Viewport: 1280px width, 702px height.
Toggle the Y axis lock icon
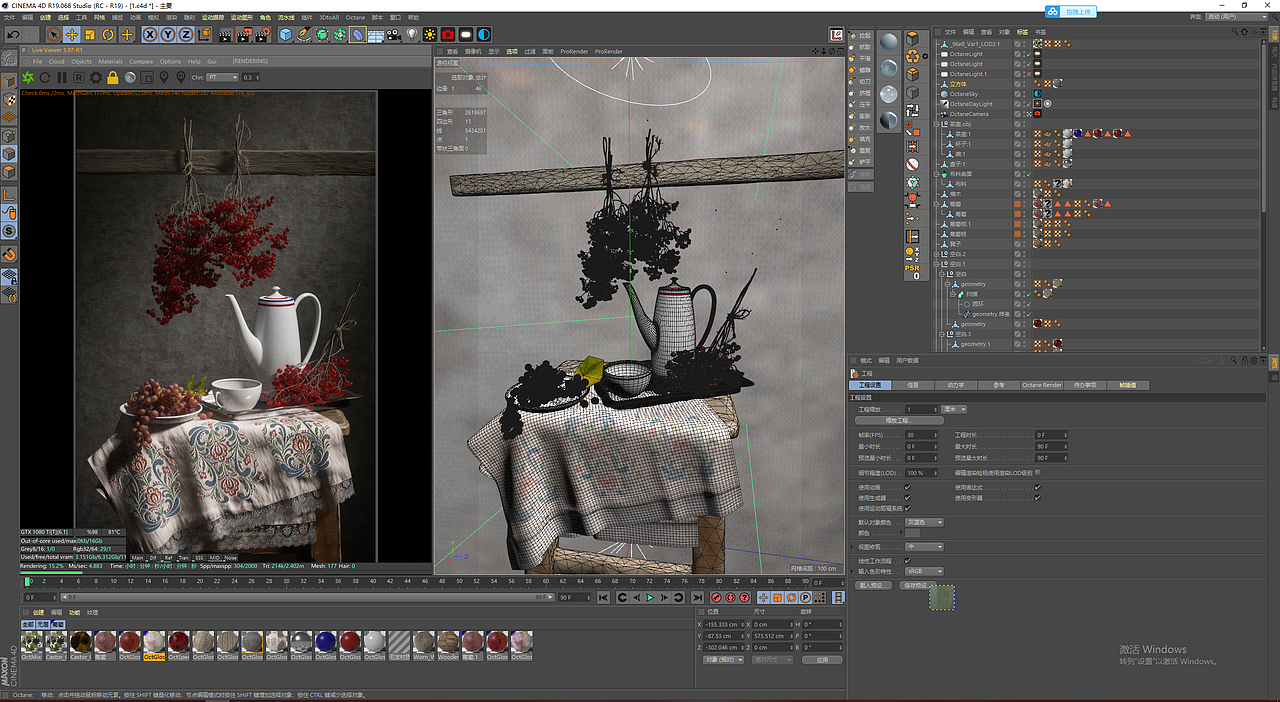(x=167, y=35)
